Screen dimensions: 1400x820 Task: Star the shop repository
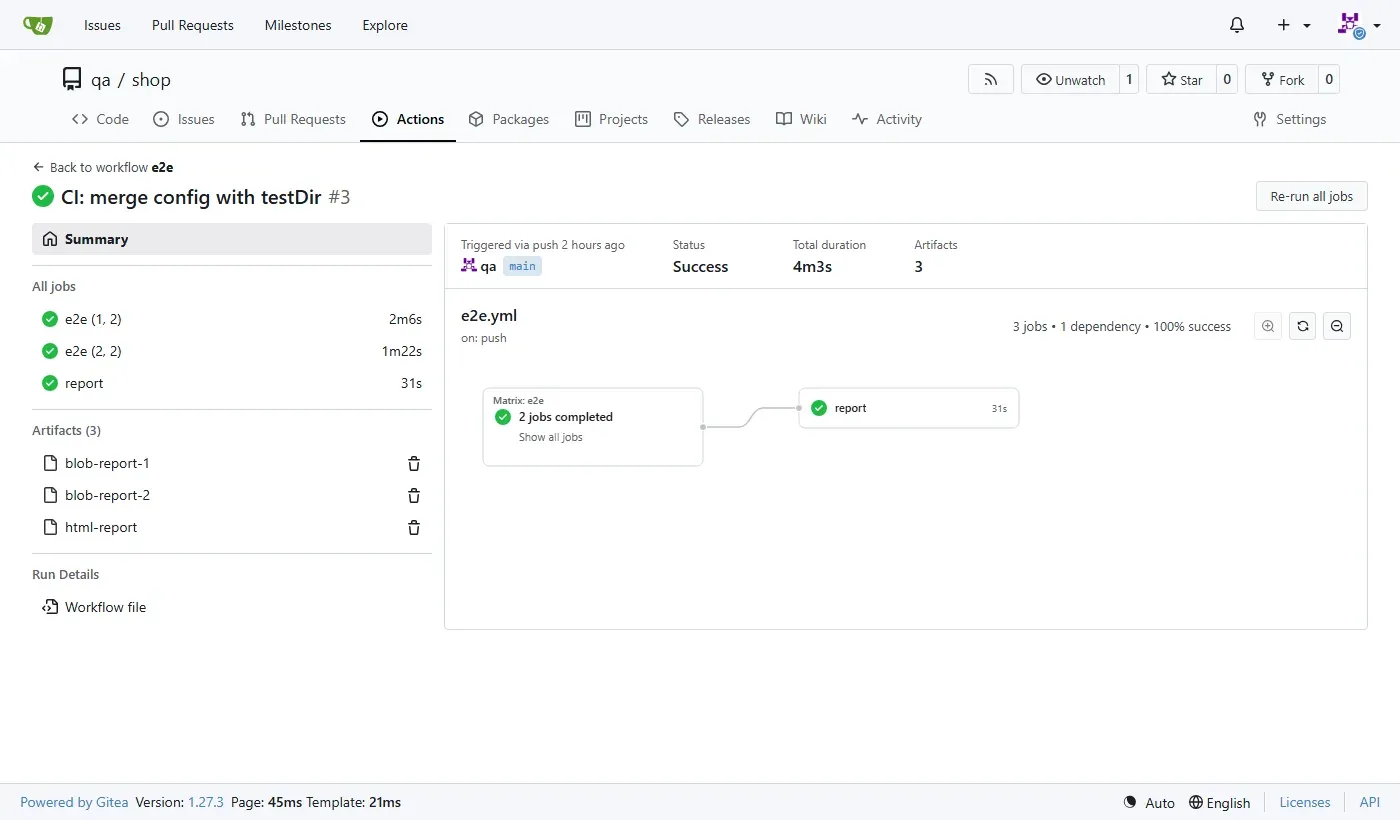tap(1181, 80)
